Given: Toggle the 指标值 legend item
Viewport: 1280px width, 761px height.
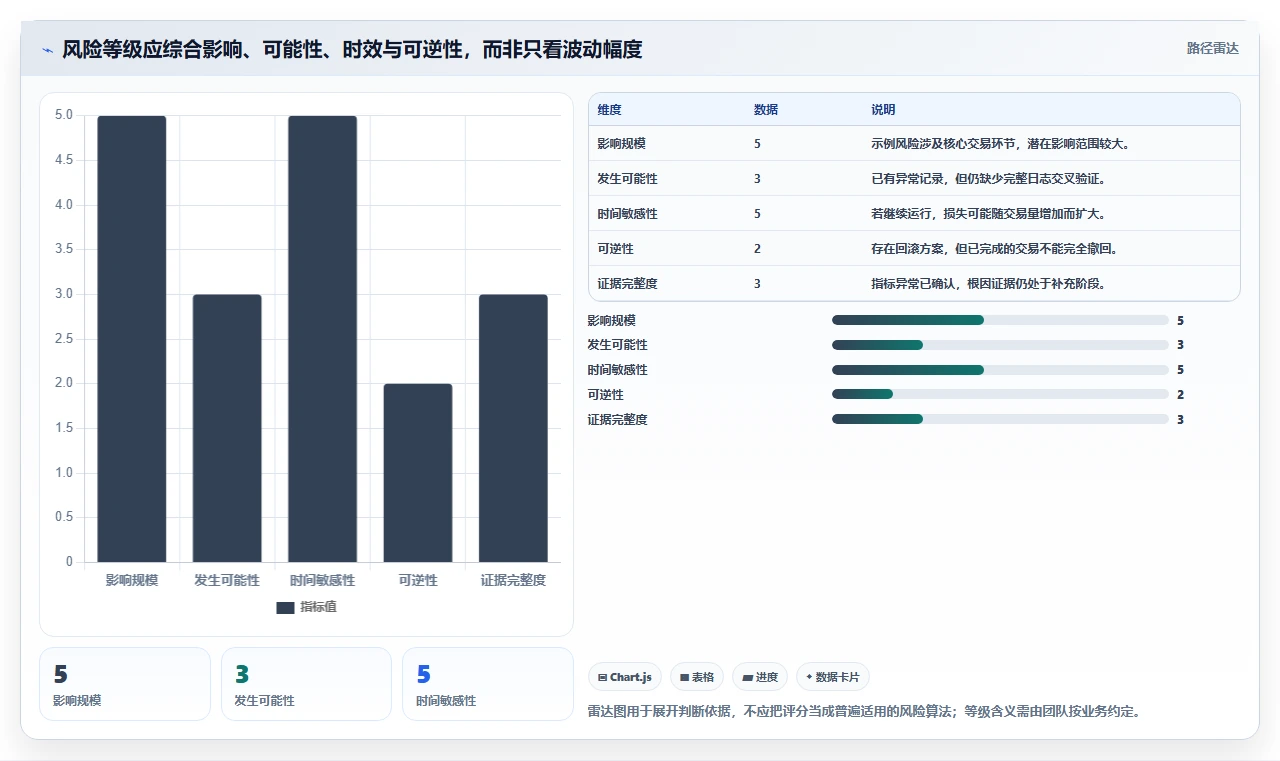Looking at the screenshot, I should [306, 607].
